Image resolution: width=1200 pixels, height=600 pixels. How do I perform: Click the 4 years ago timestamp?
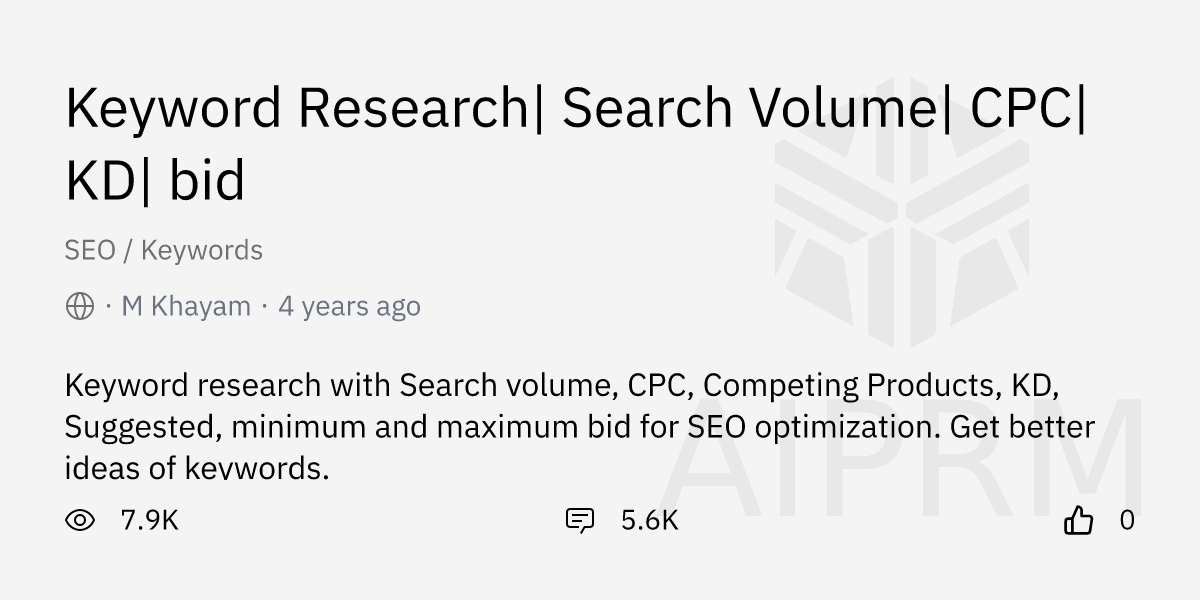point(349,306)
